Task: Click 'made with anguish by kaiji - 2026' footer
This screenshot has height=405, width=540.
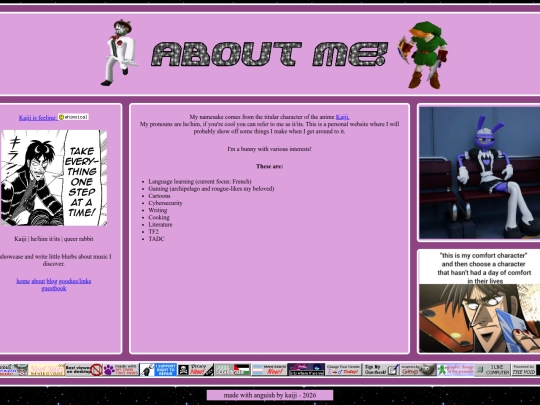Action: pyautogui.click(x=270, y=395)
